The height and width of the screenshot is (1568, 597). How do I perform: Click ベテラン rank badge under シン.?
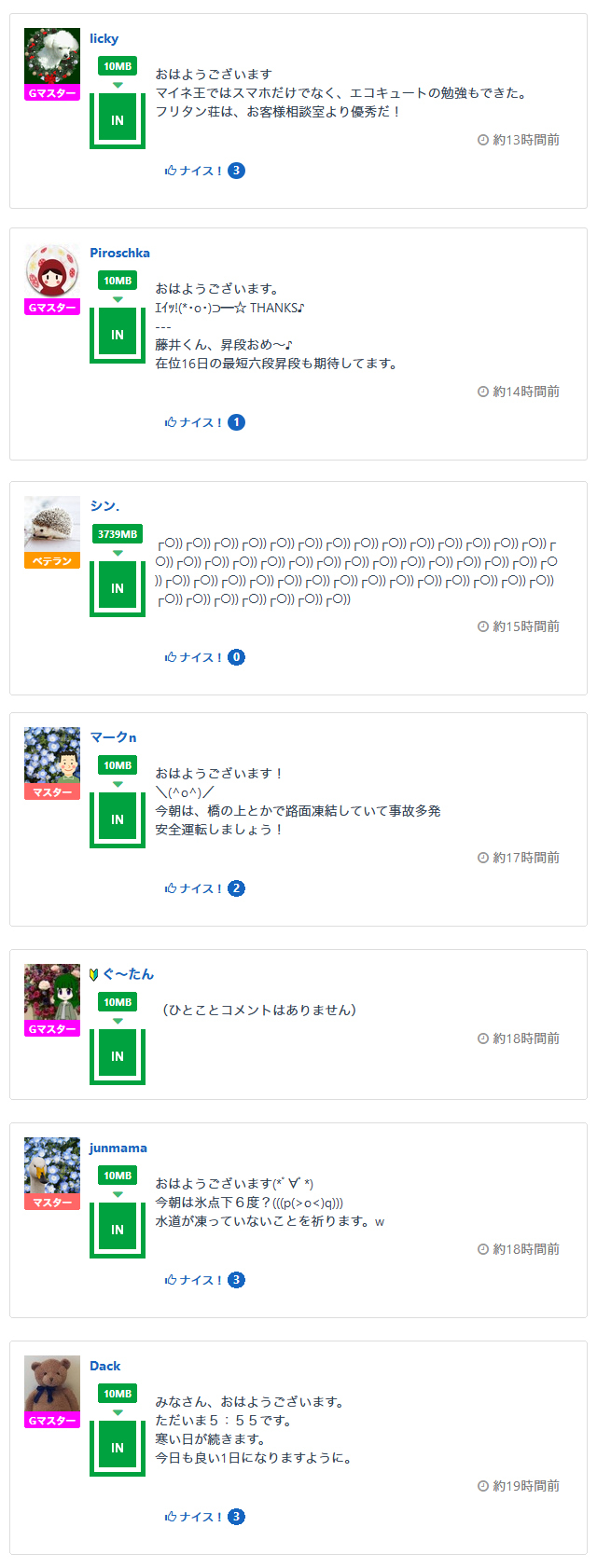point(52,560)
